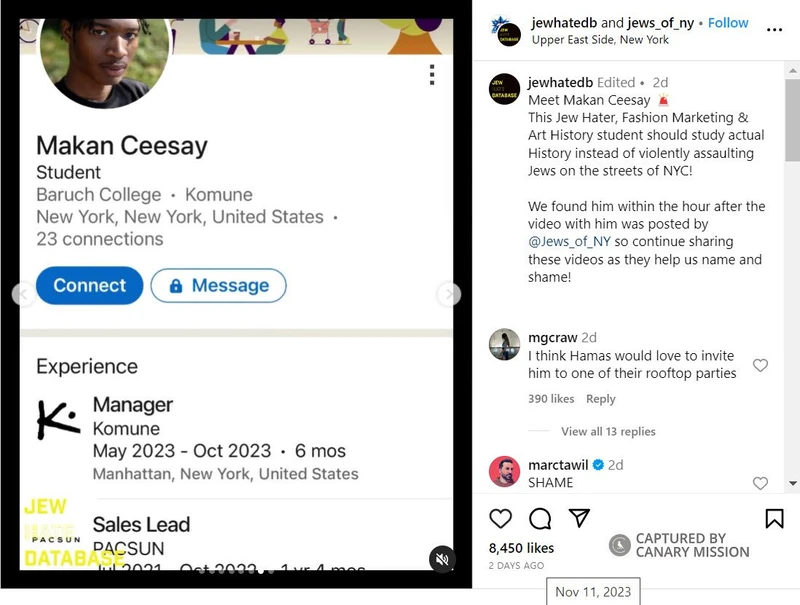Viewport: 800px width, 605px height.
Task: Share the post with the paper plane icon
Action: click(579, 519)
